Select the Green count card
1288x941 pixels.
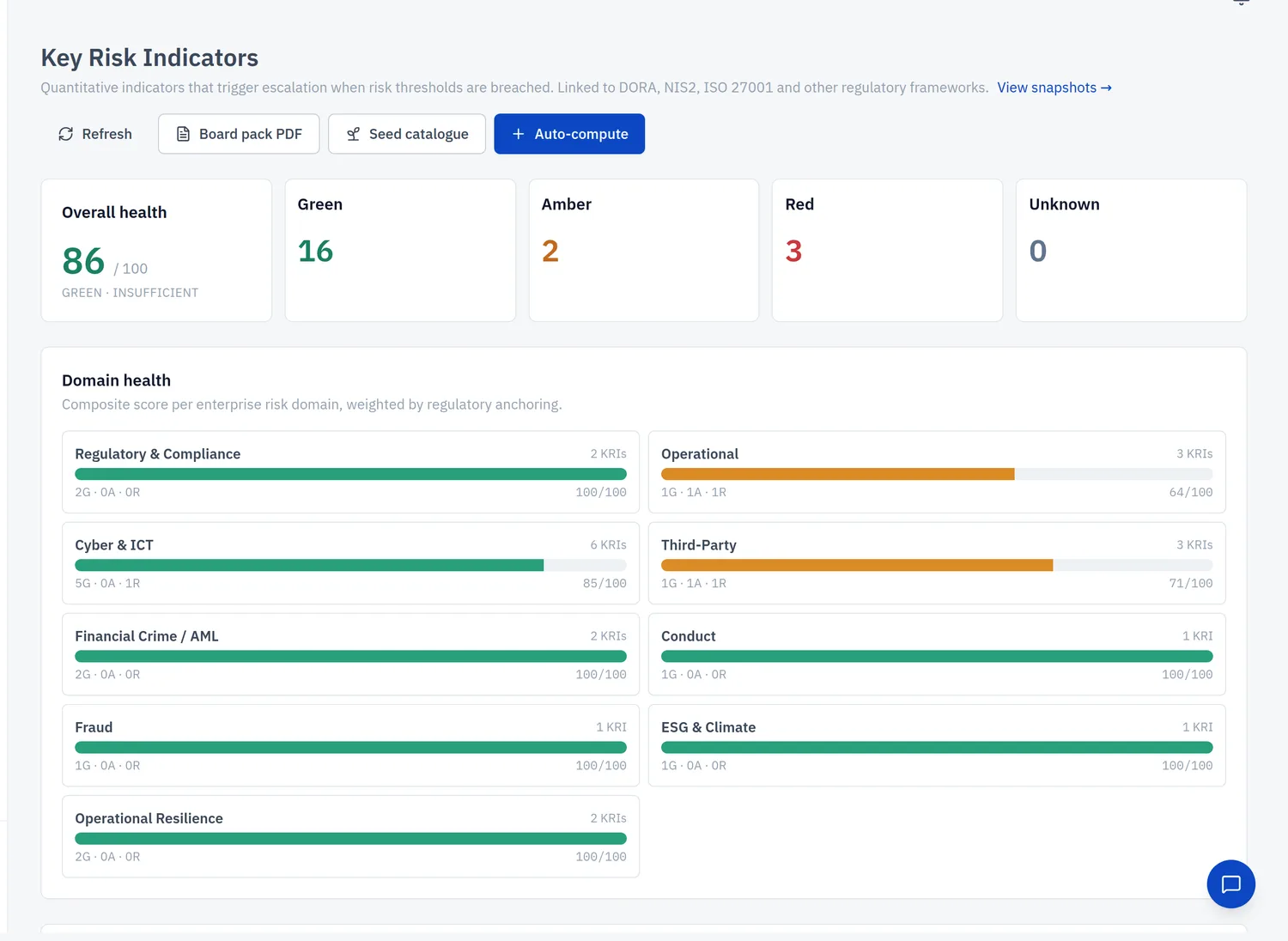coord(400,250)
